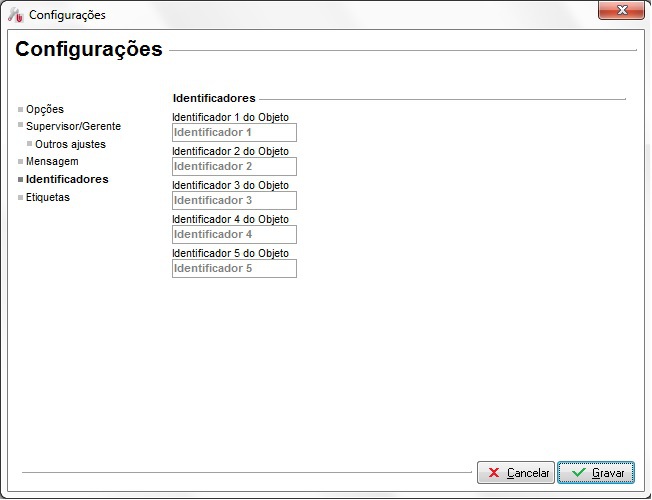
Task: Click the large Configurações page heading
Action: pyautogui.click(x=89, y=49)
